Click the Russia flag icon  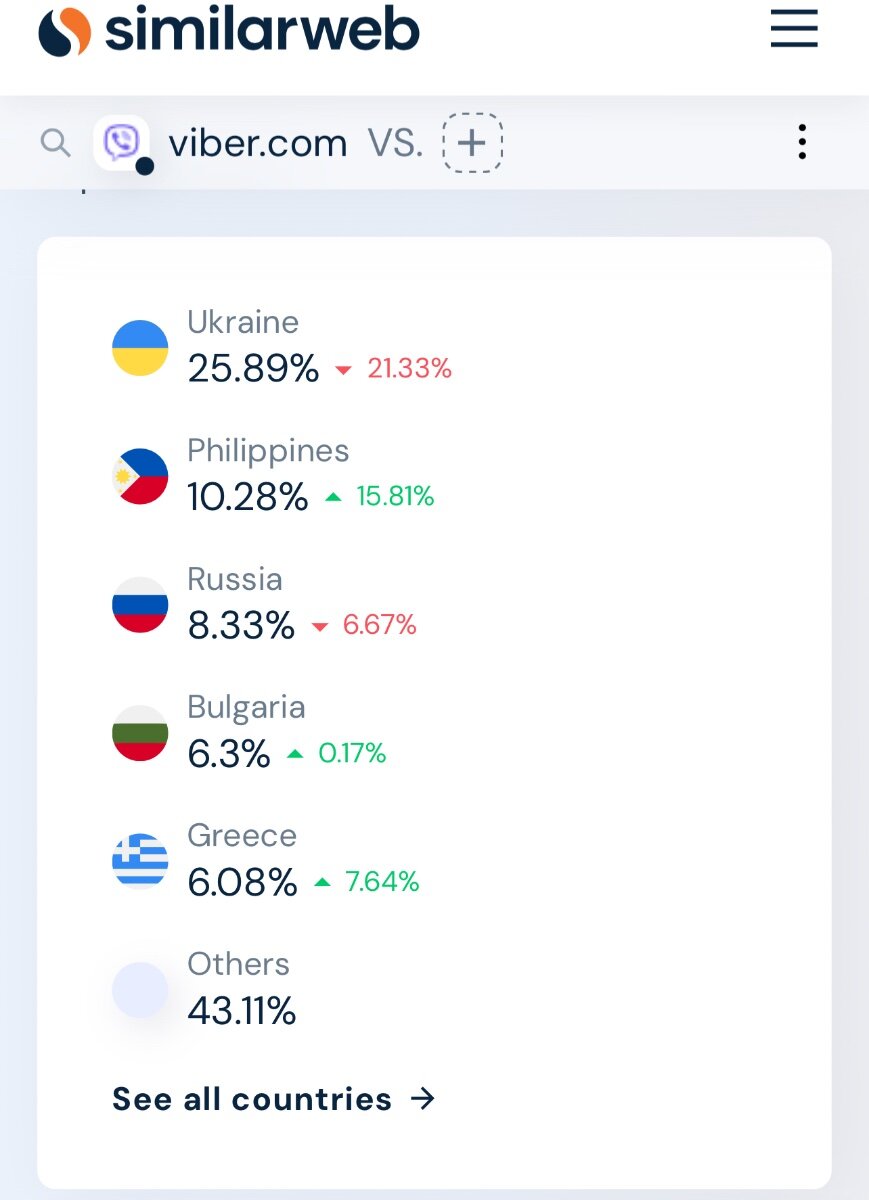pyautogui.click(x=140, y=605)
